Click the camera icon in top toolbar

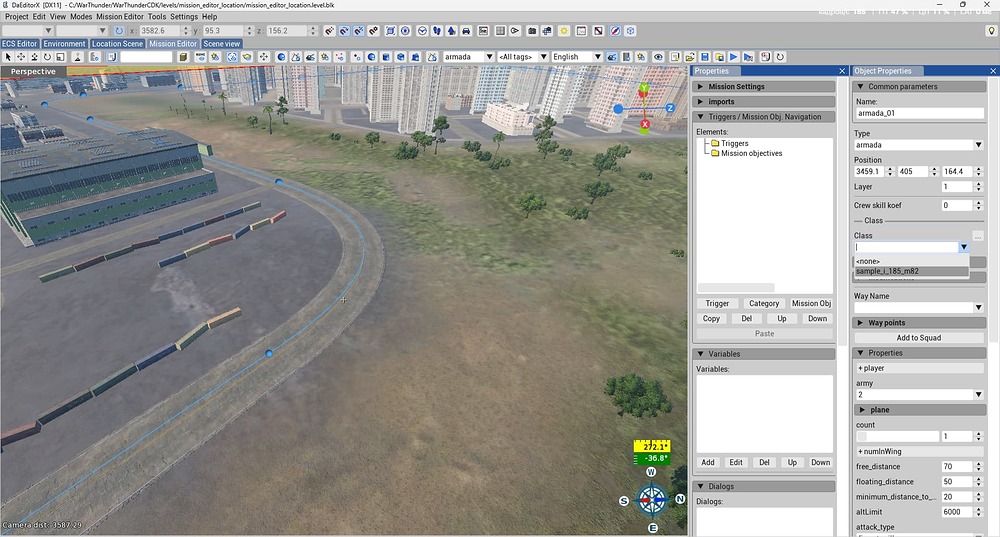532,31
